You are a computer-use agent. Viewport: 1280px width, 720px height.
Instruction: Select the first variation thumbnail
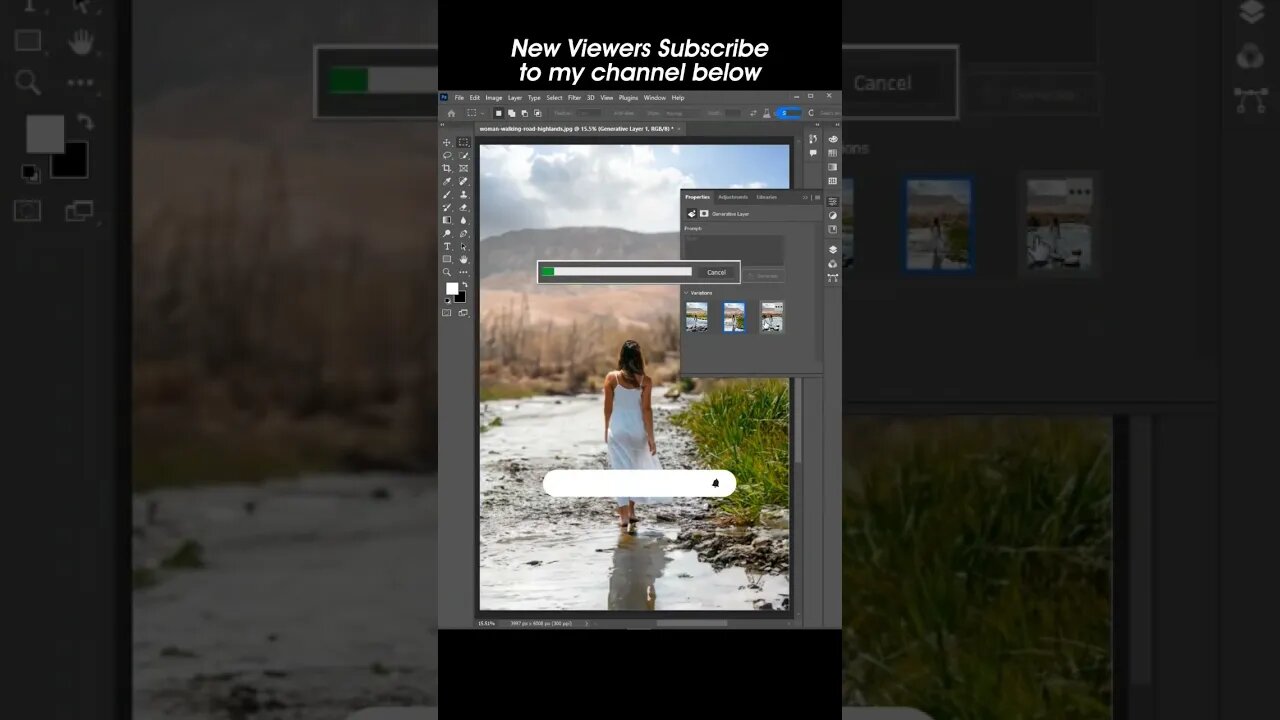[697, 317]
